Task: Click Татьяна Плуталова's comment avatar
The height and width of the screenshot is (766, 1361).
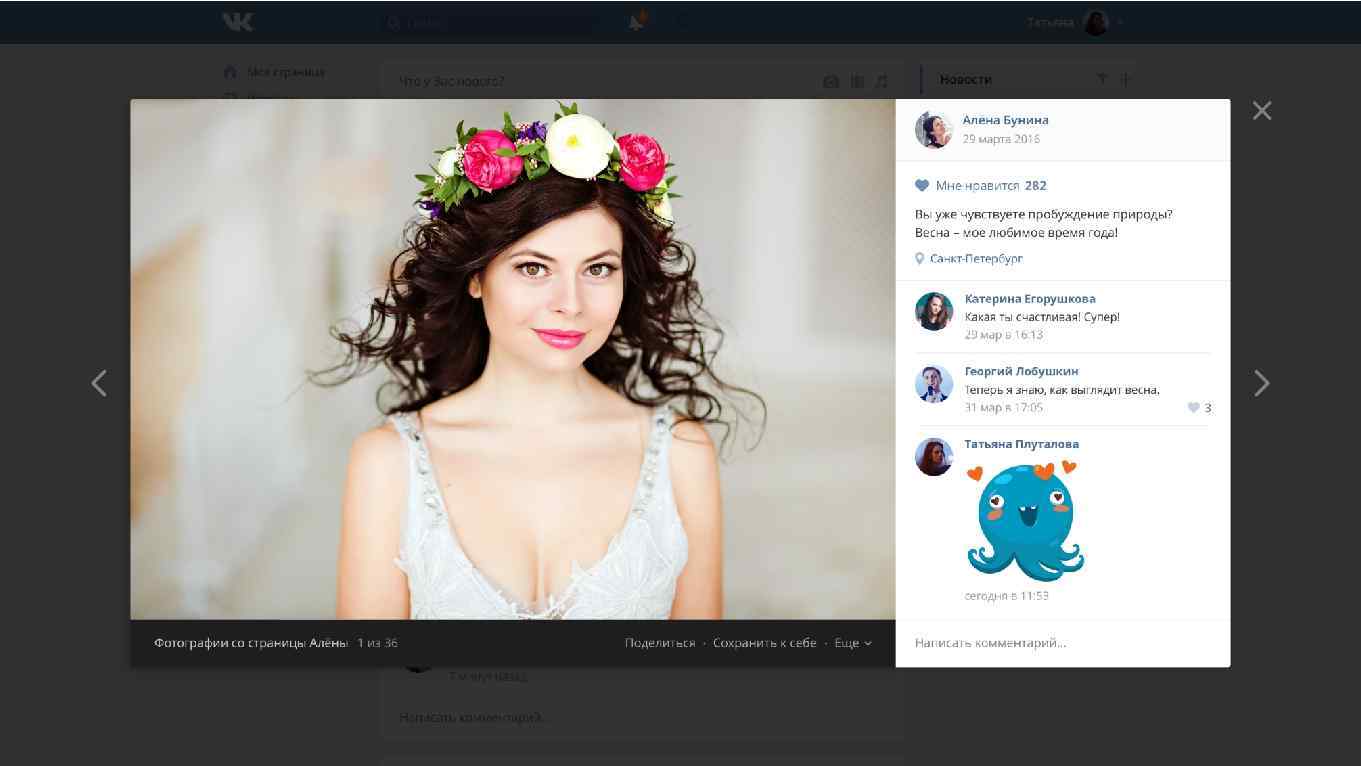Action: [934, 457]
